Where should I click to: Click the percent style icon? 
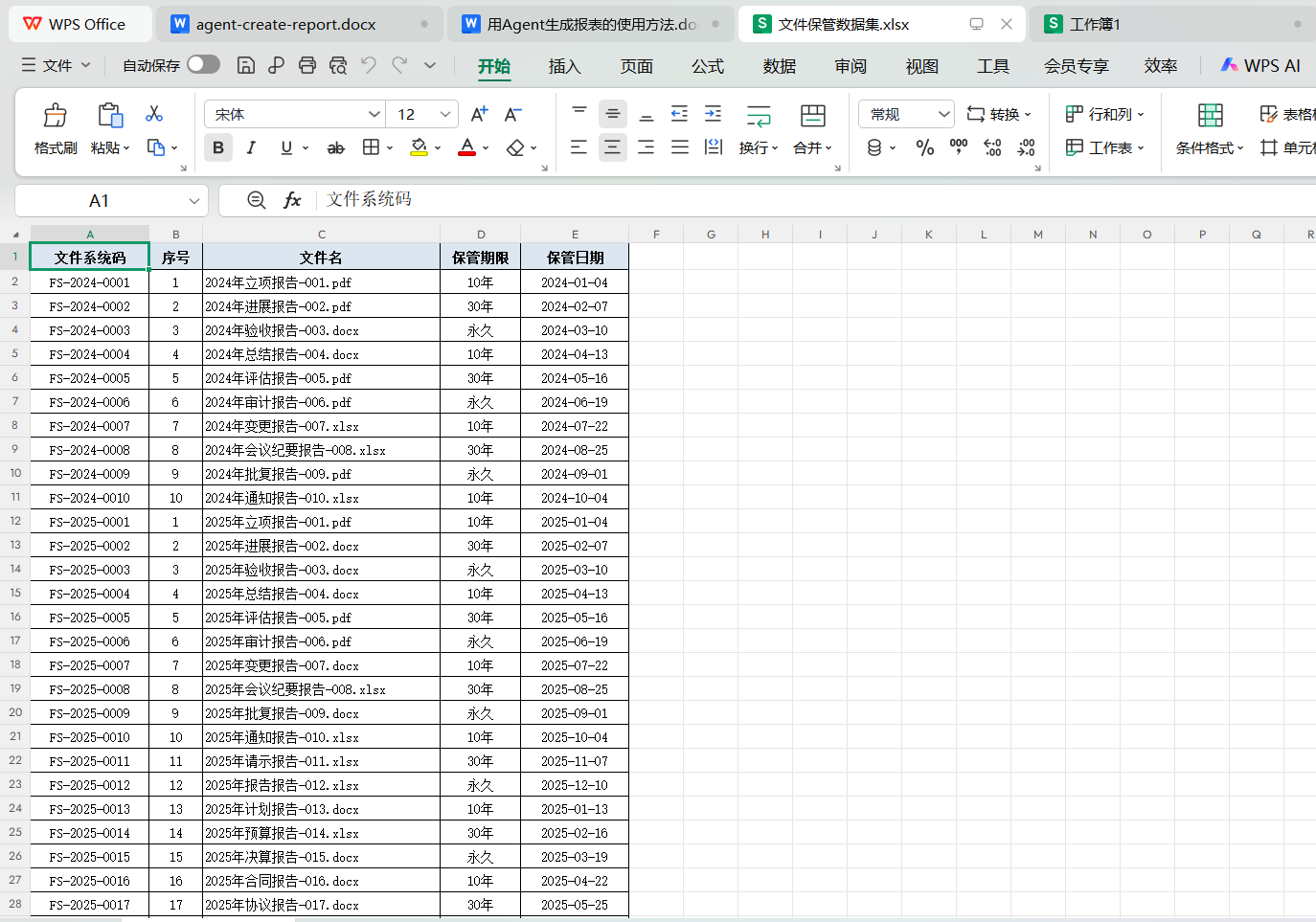924,147
